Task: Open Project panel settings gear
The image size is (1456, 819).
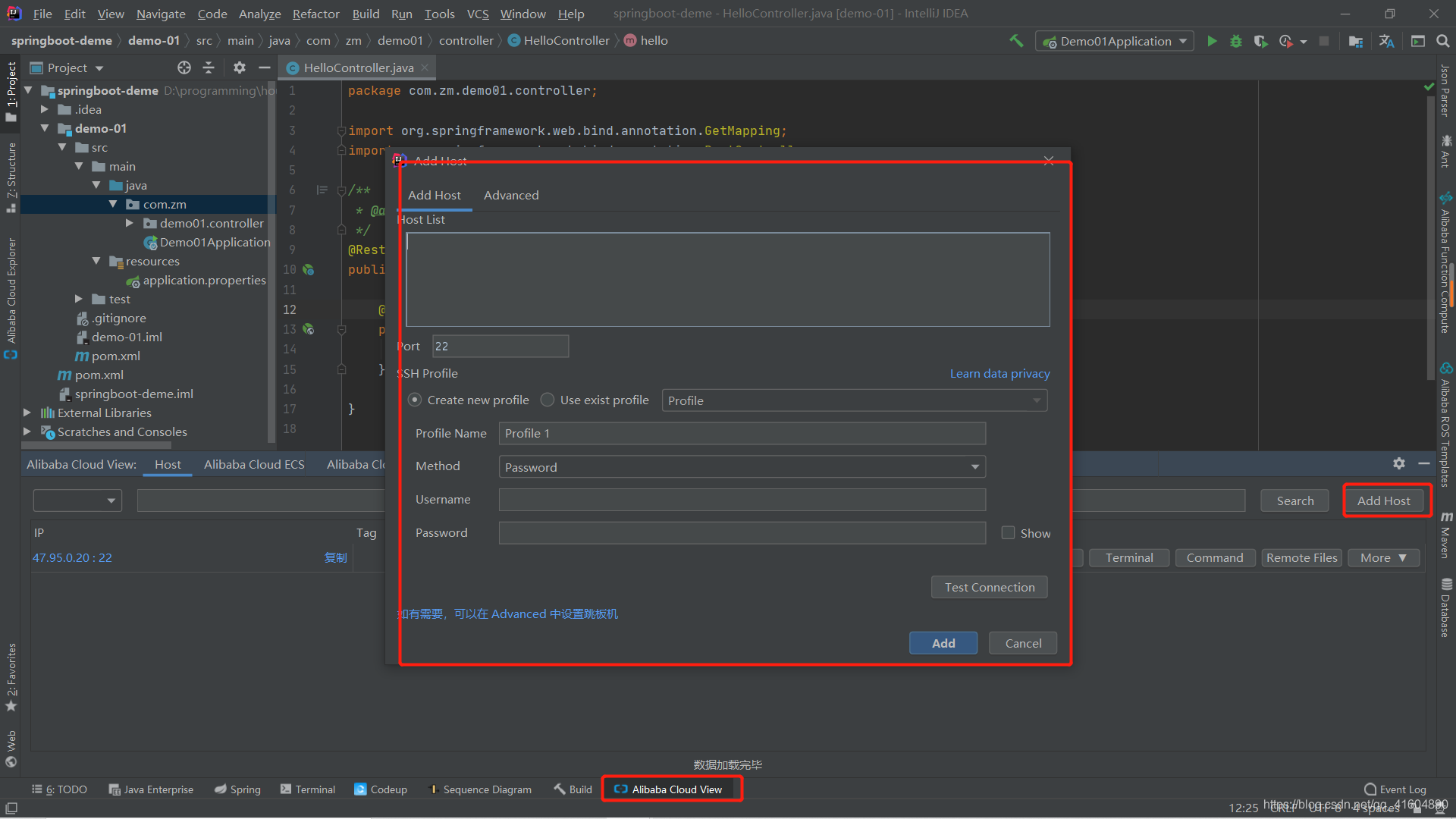Action: coord(240,67)
